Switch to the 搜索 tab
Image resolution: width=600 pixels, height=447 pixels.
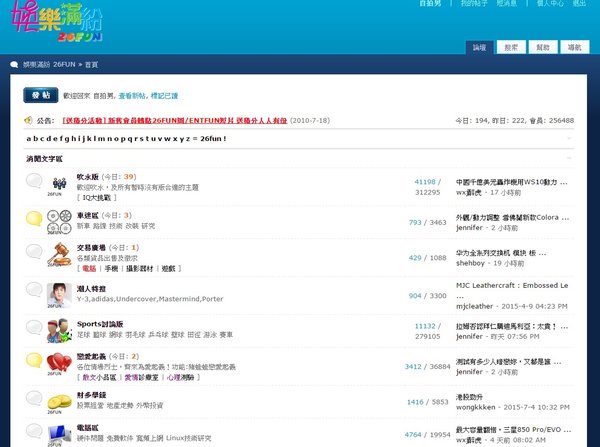pos(511,47)
